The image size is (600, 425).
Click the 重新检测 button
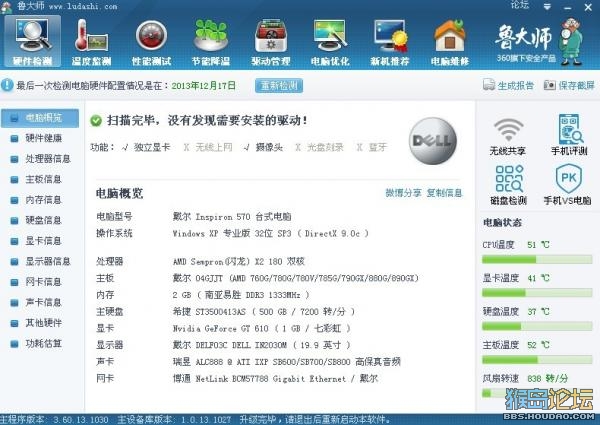click(x=279, y=85)
